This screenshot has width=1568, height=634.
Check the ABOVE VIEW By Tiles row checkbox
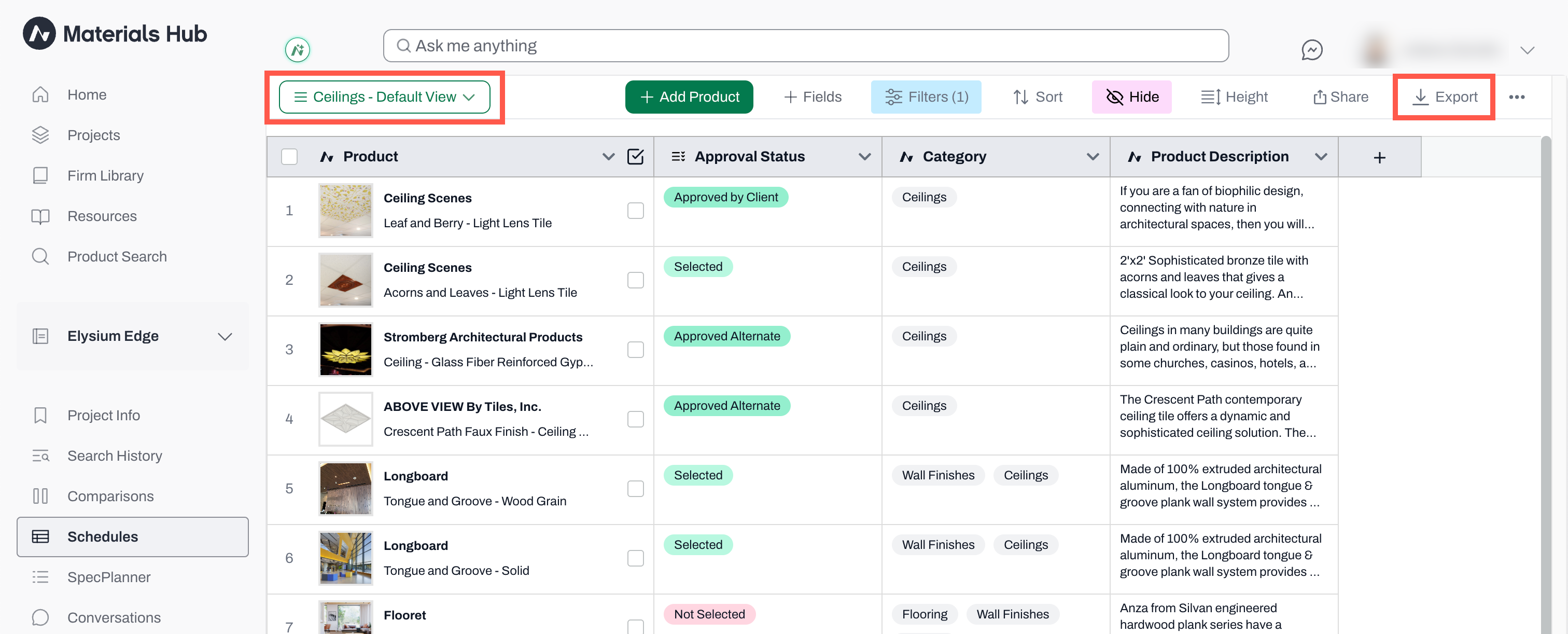click(x=635, y=419)
